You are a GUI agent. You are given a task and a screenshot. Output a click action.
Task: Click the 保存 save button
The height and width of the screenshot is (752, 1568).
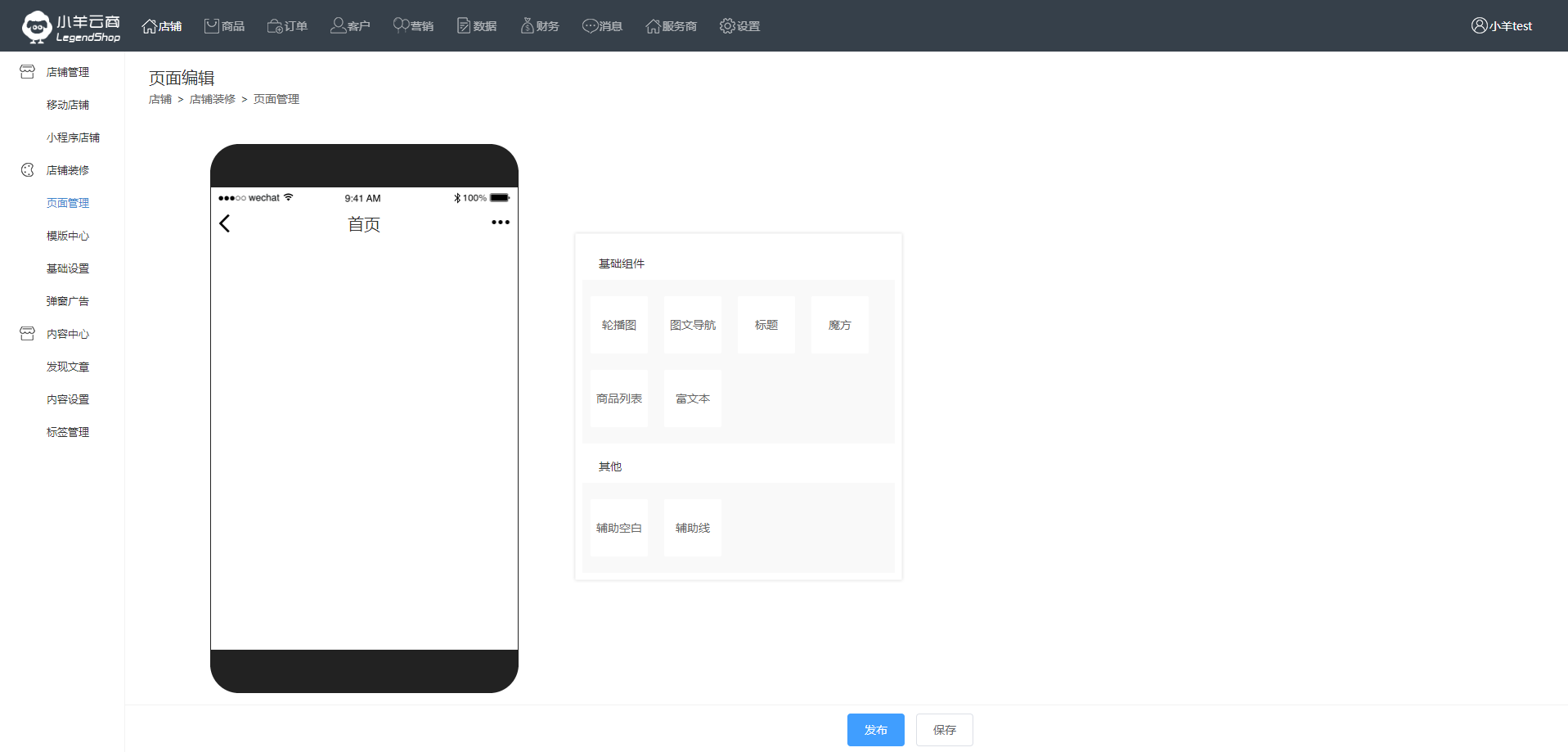click(x=944, y=730)
